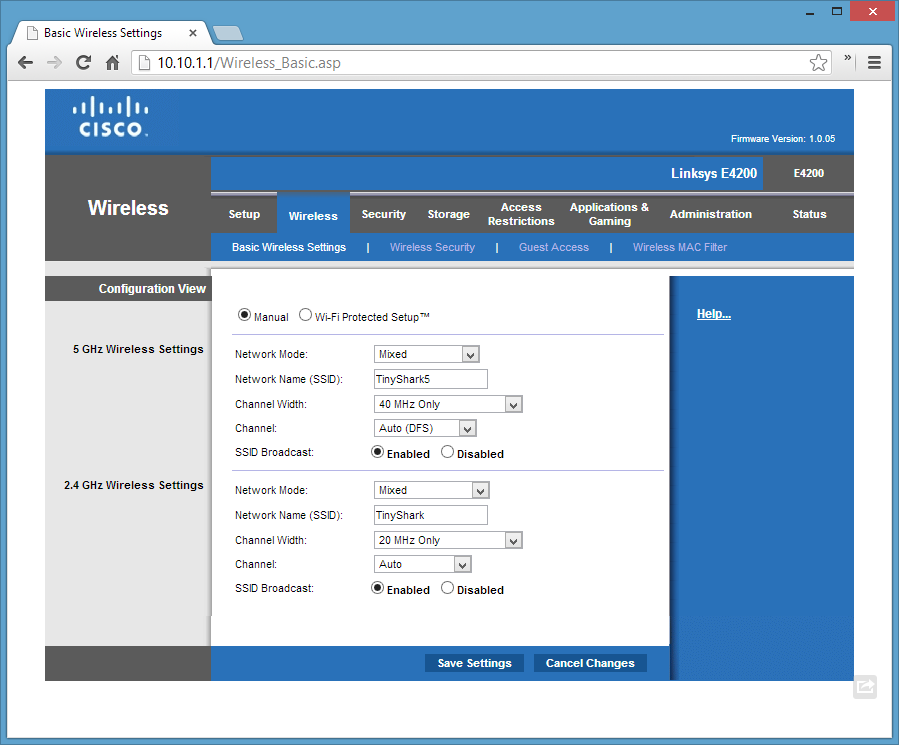Click the browser reload page icon
This screenshot has height=745, width=899.
click(84, 62)
